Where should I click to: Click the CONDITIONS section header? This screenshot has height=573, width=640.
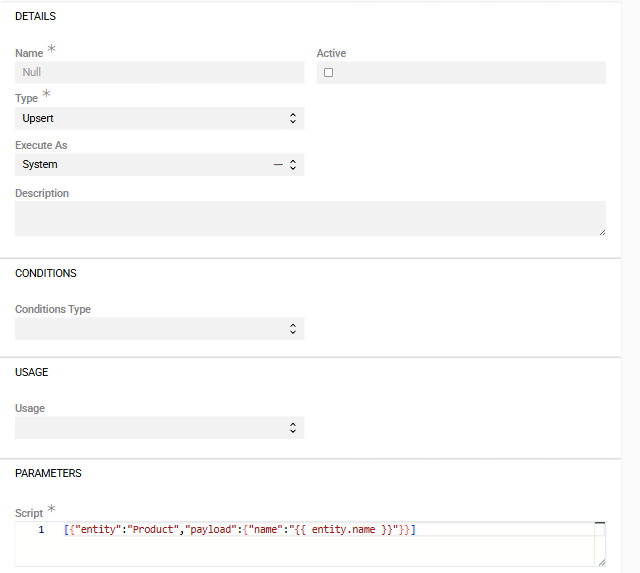(46, 273)
